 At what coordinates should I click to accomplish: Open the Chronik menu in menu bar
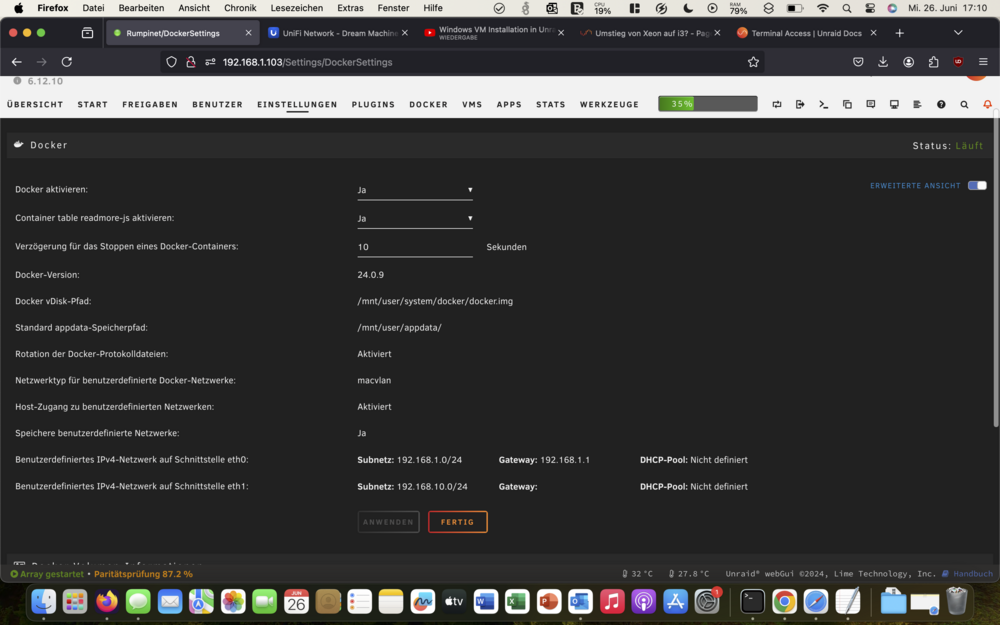point(240,8)
